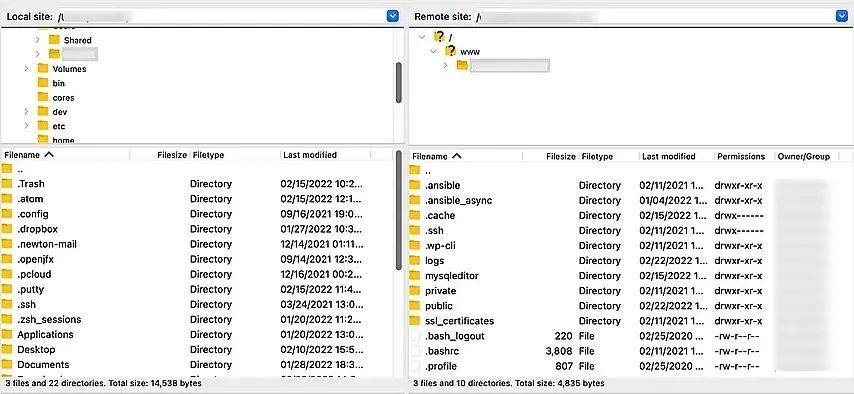854x394 pixels.
Task: Select the remote .ssh directory name
Action: pos(434,231)
